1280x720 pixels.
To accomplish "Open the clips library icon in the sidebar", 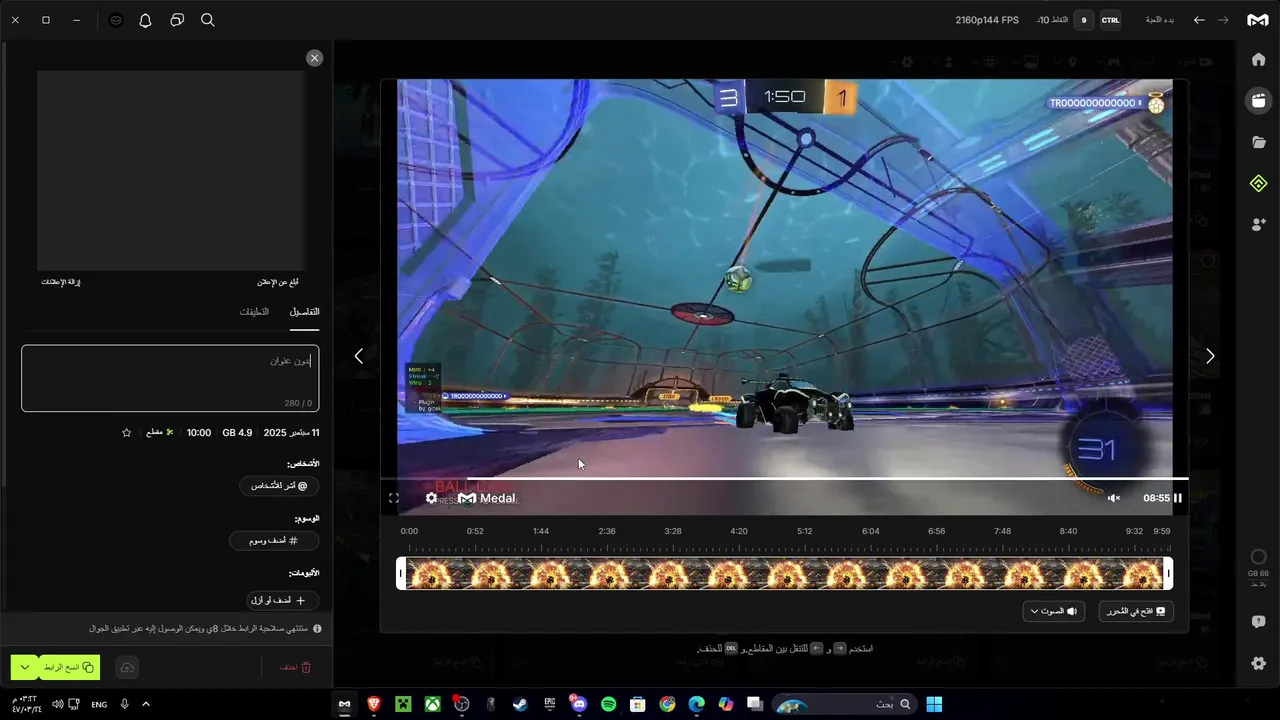I will [x=1258, y=100].
